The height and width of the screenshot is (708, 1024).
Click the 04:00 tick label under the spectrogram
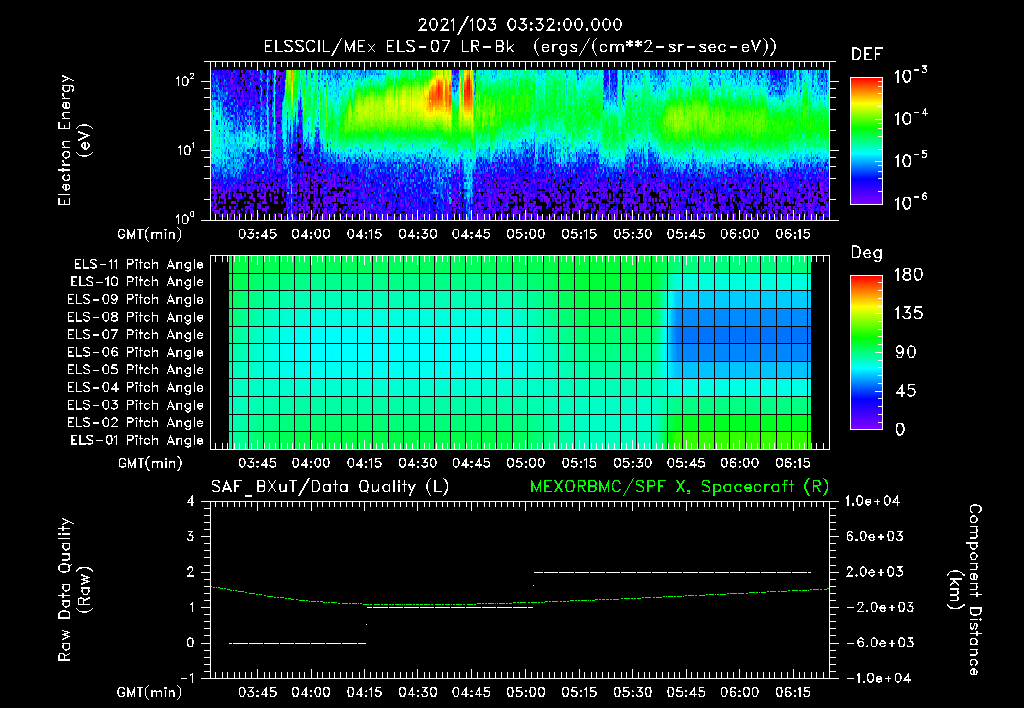311,234
